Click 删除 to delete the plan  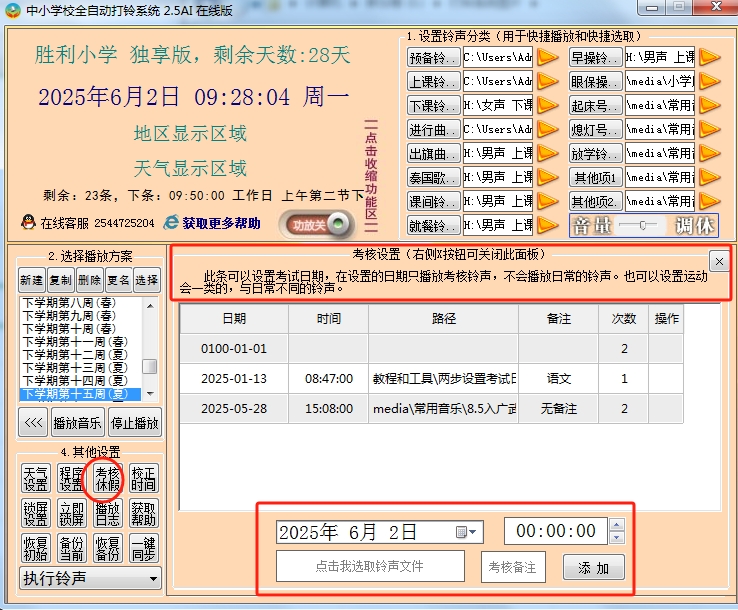89,280
